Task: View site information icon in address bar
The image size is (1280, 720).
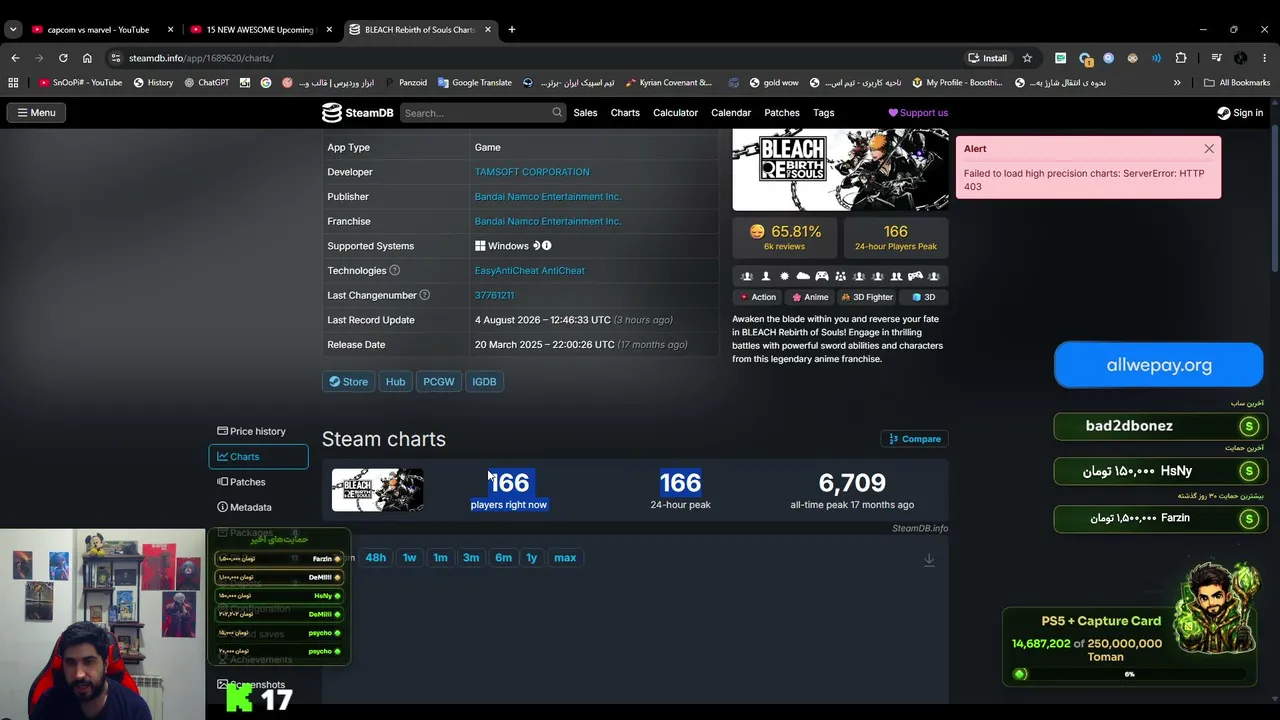Action: [116, 58]
